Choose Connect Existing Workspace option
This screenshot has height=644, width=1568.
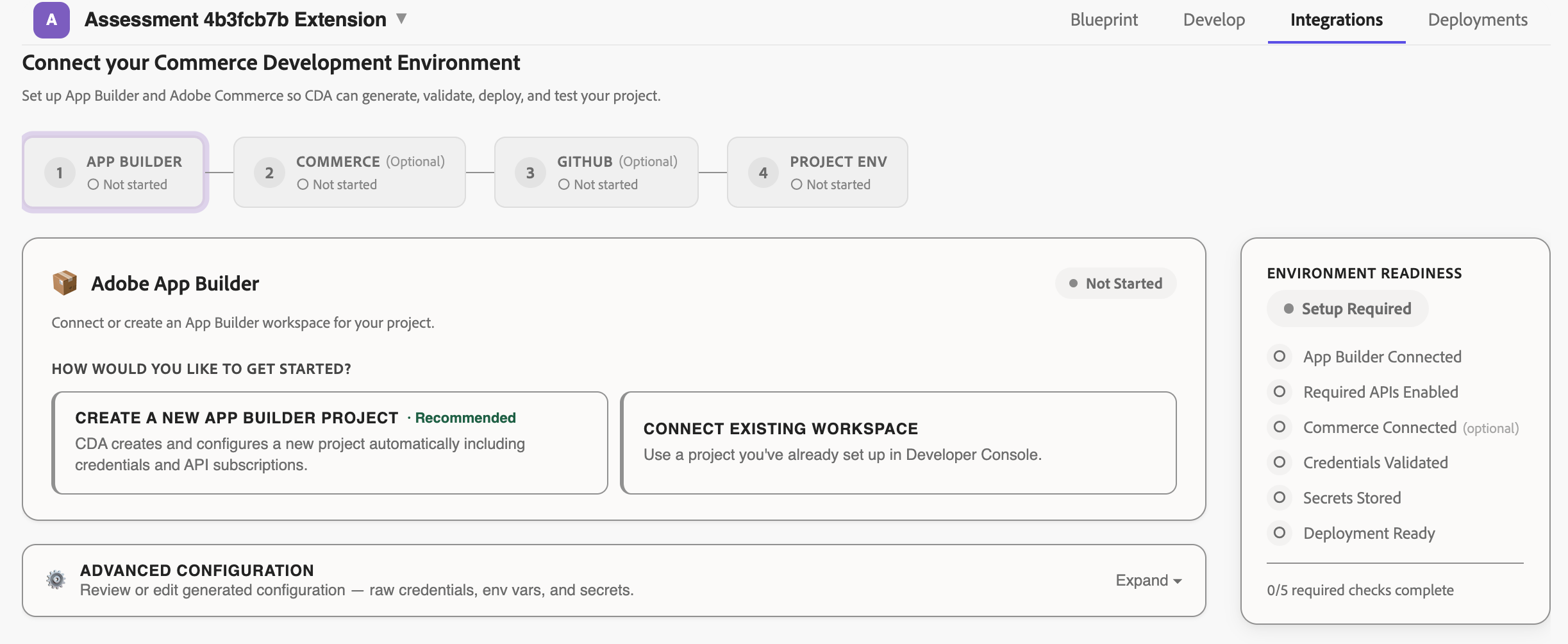898,443
